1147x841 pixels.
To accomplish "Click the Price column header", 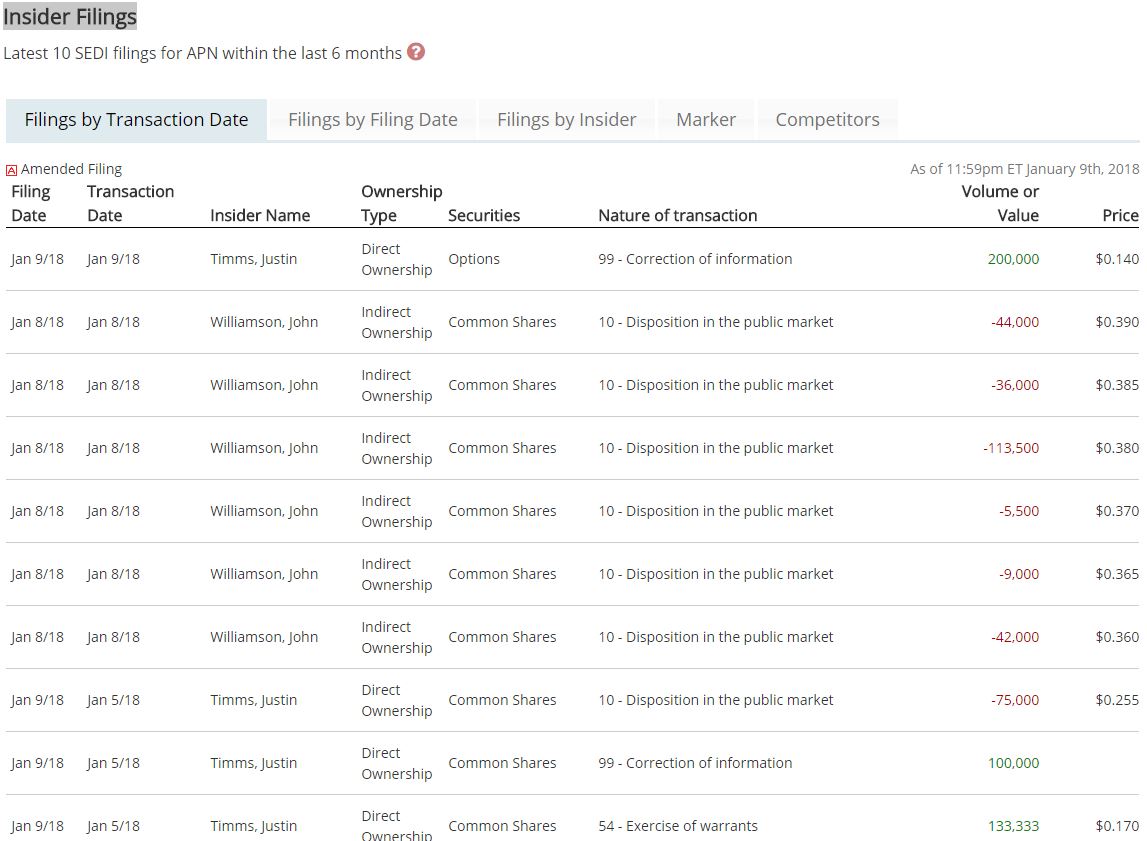I will pos(1119,215).
